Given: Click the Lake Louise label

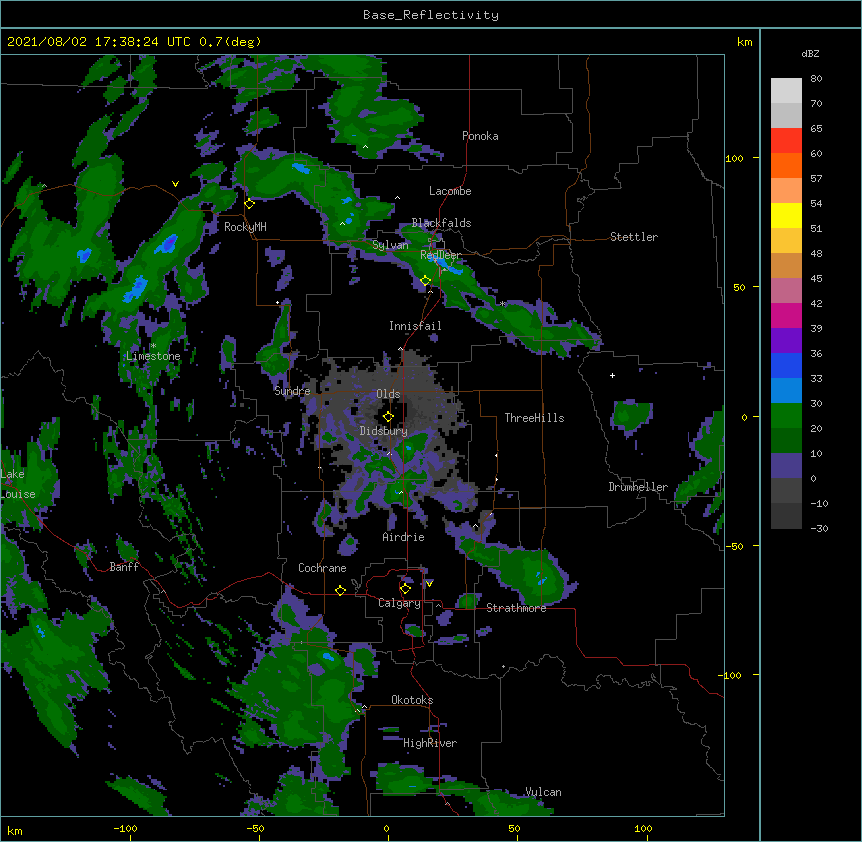Looking at the screenshot, I should [16, 484].
